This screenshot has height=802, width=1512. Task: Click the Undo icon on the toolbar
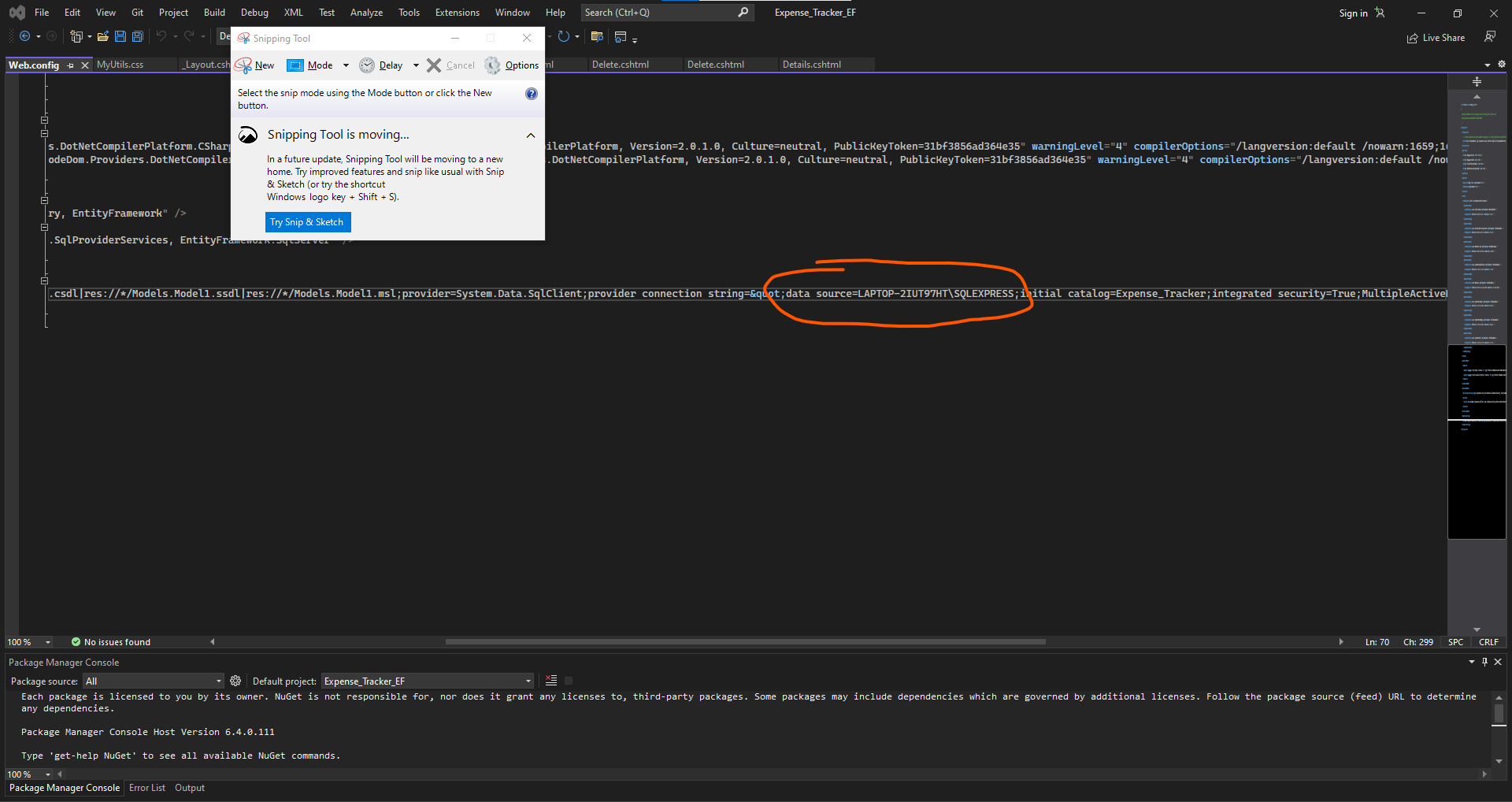160,36
